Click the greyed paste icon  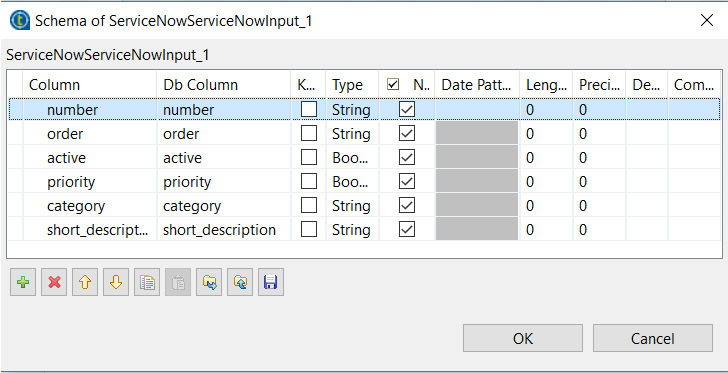178,282
